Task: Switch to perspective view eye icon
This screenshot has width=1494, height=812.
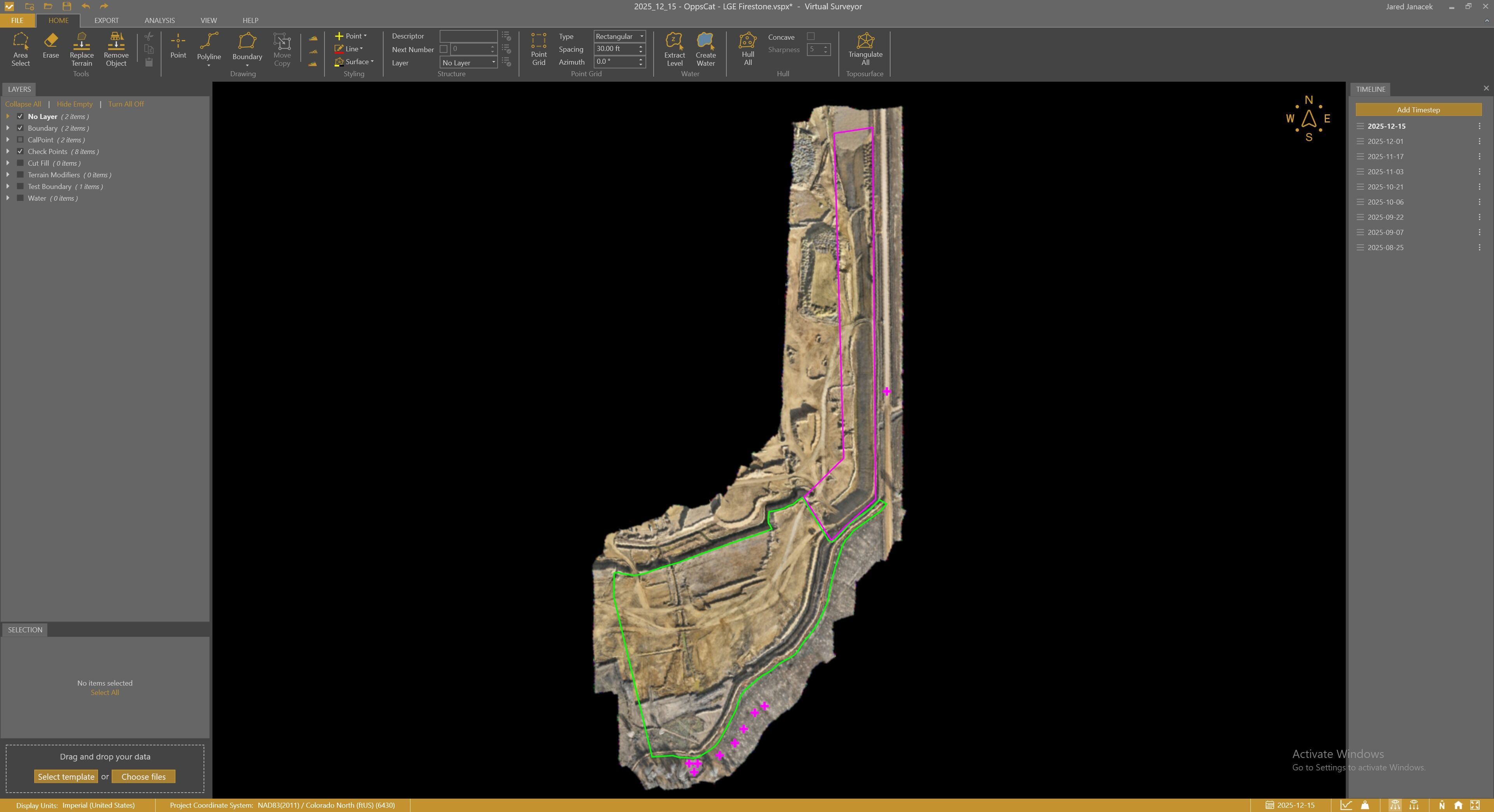Action: (x=1395, y=805)
